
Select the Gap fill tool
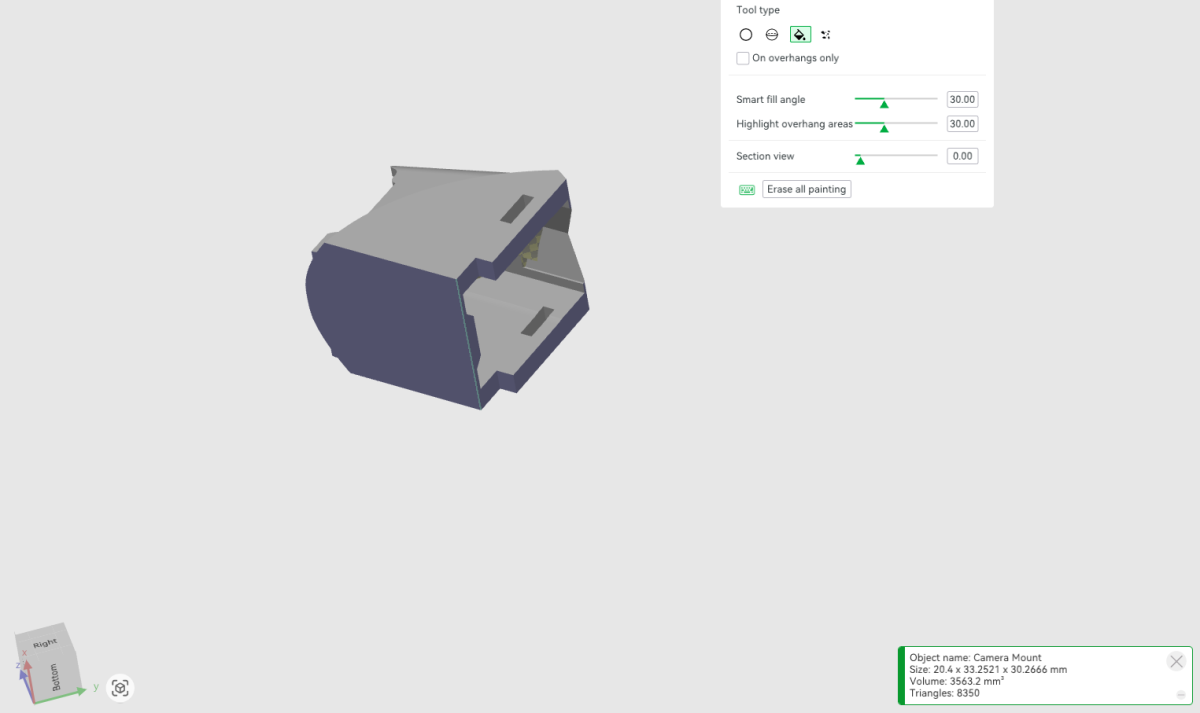coord(826,35)
